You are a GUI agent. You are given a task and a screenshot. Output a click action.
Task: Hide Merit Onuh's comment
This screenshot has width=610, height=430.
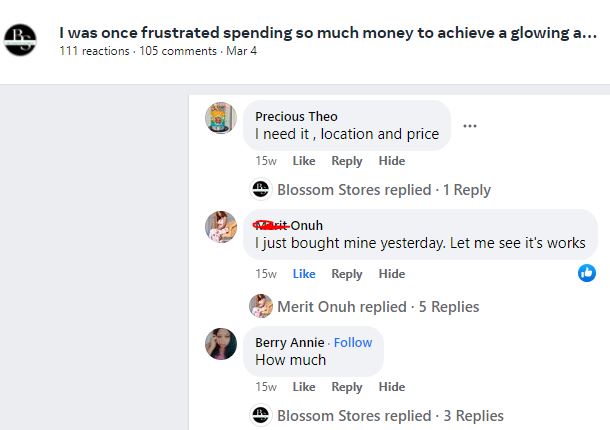tap(392, 274)
